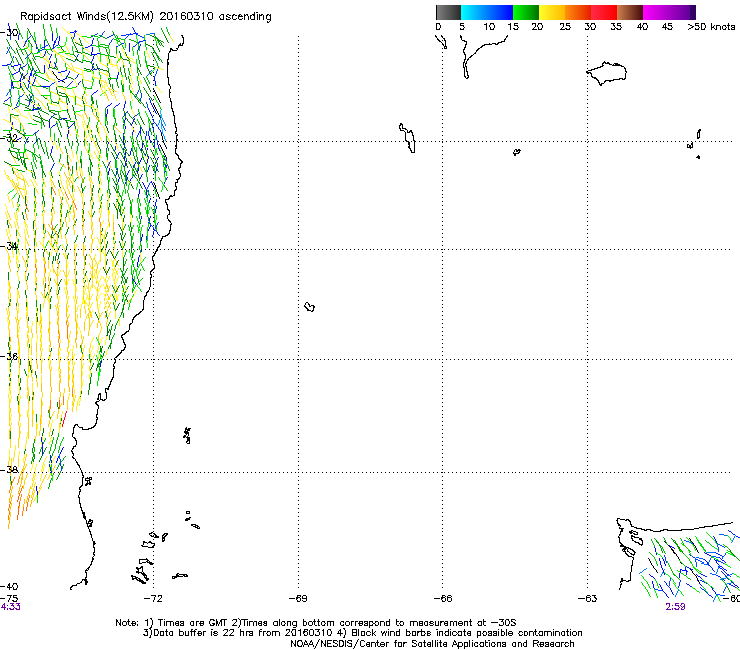Select the yellow 20-25 knots color segment
The height and width of the screenshot is (650, 740).
[x=552, y=12]
